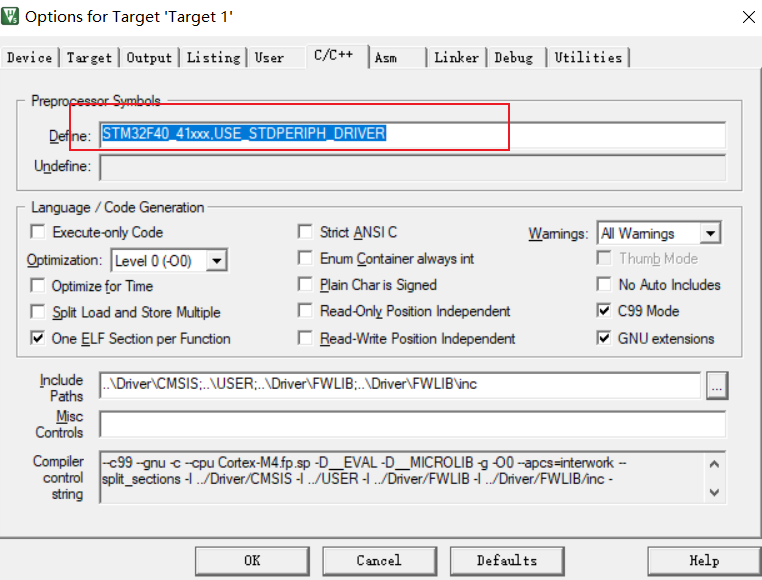Switch to the Target tab
Image resolution: width=762 pixels, height=580 pixels.
pyautogui.click(x=89, y=57)
